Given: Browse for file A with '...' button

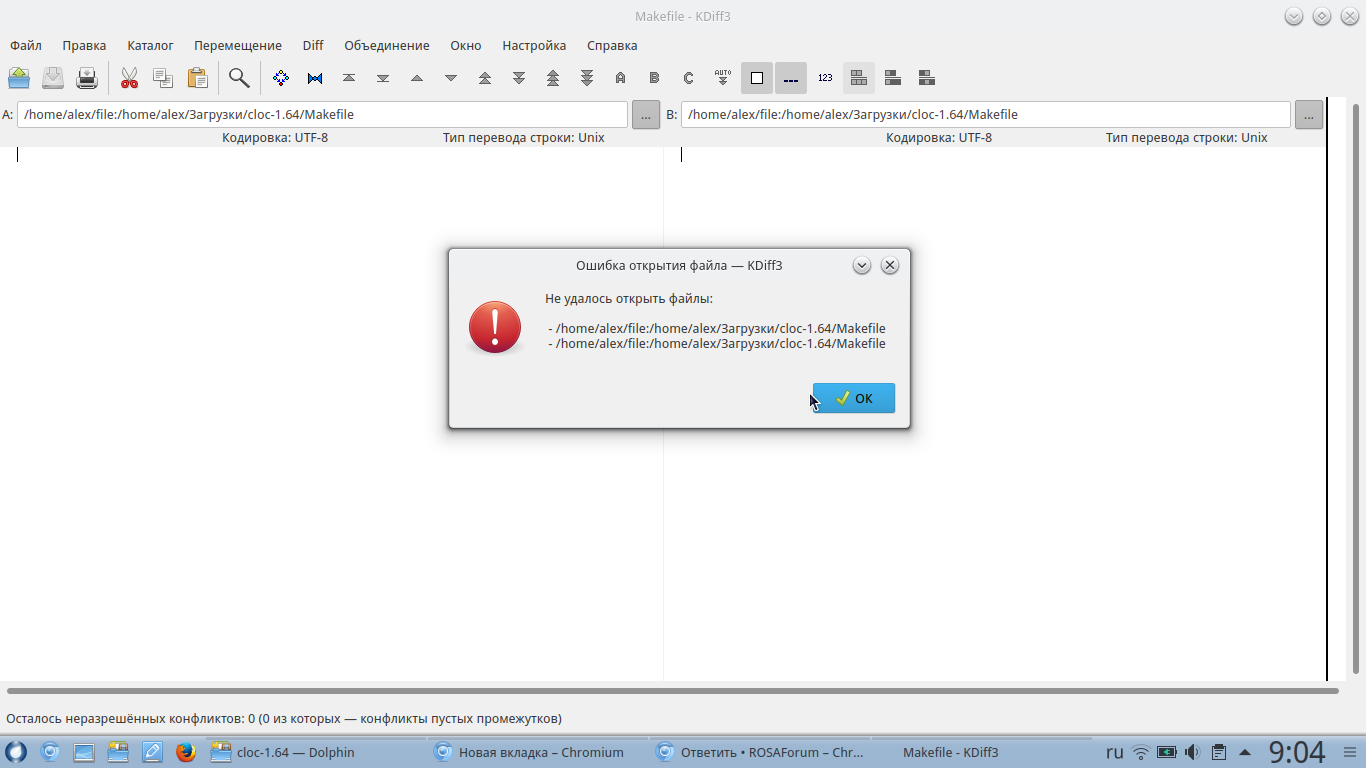Looking at the screenshot, I should [x=646, y=114].
